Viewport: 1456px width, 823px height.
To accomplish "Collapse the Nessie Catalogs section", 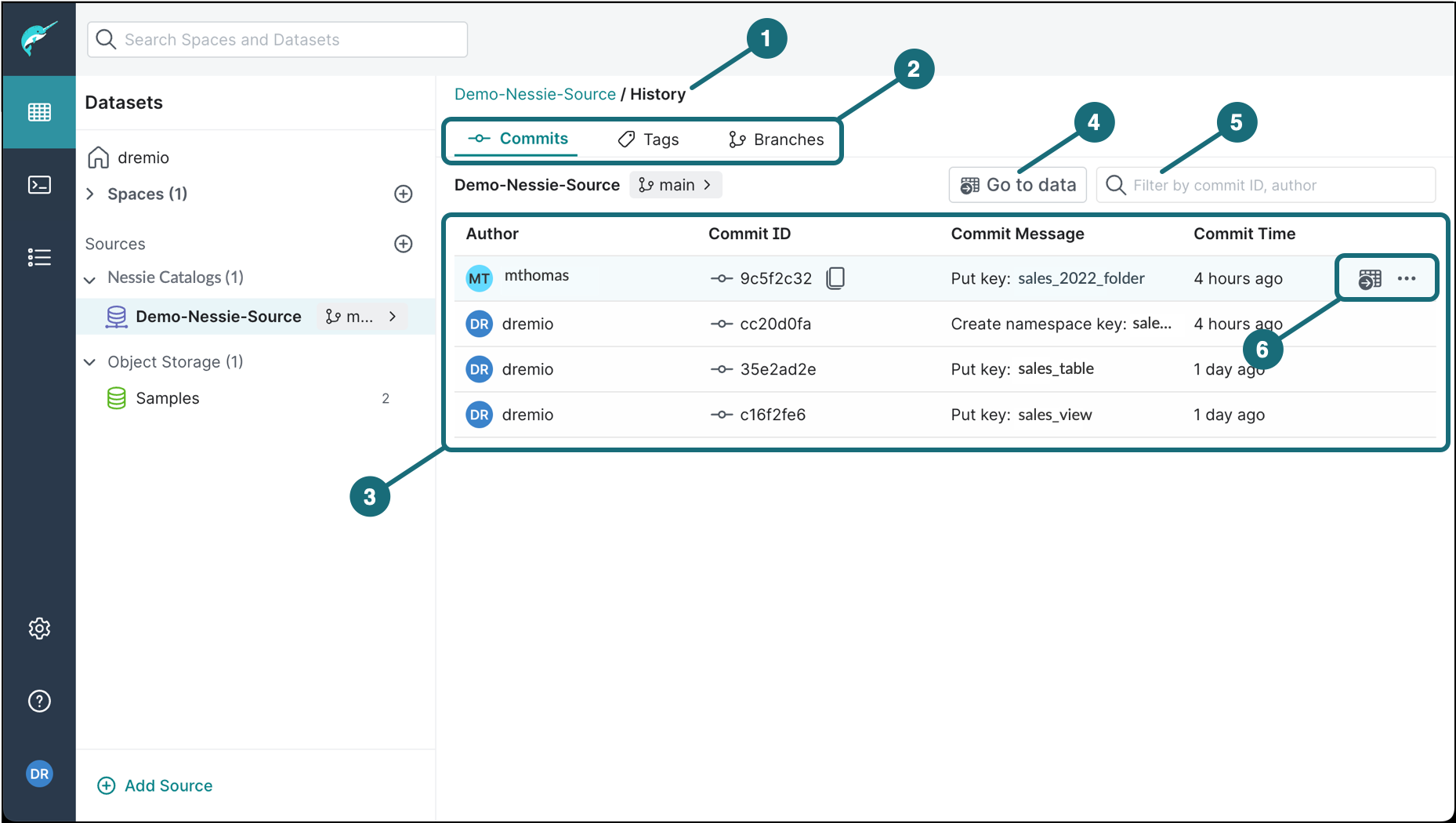I will (90, 278).
